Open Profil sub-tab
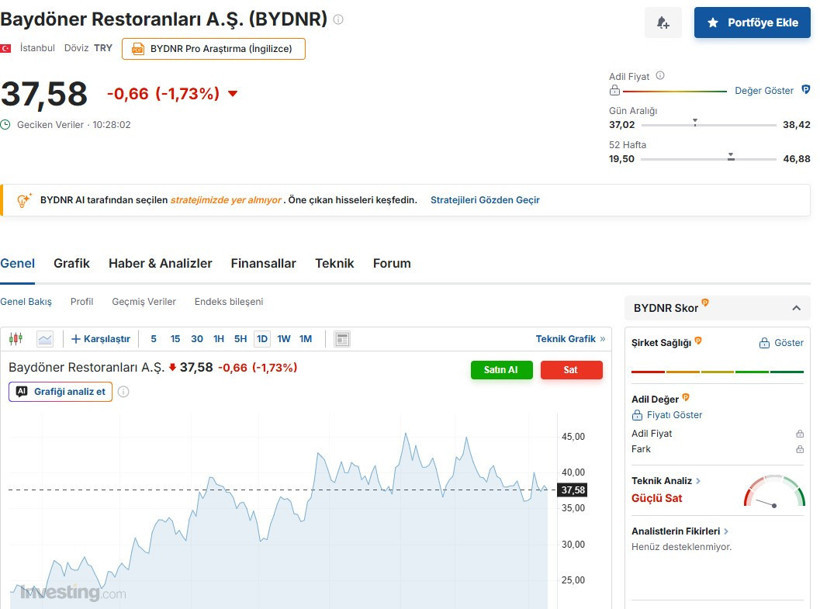The image size is (820, 609). pos(82,302)
